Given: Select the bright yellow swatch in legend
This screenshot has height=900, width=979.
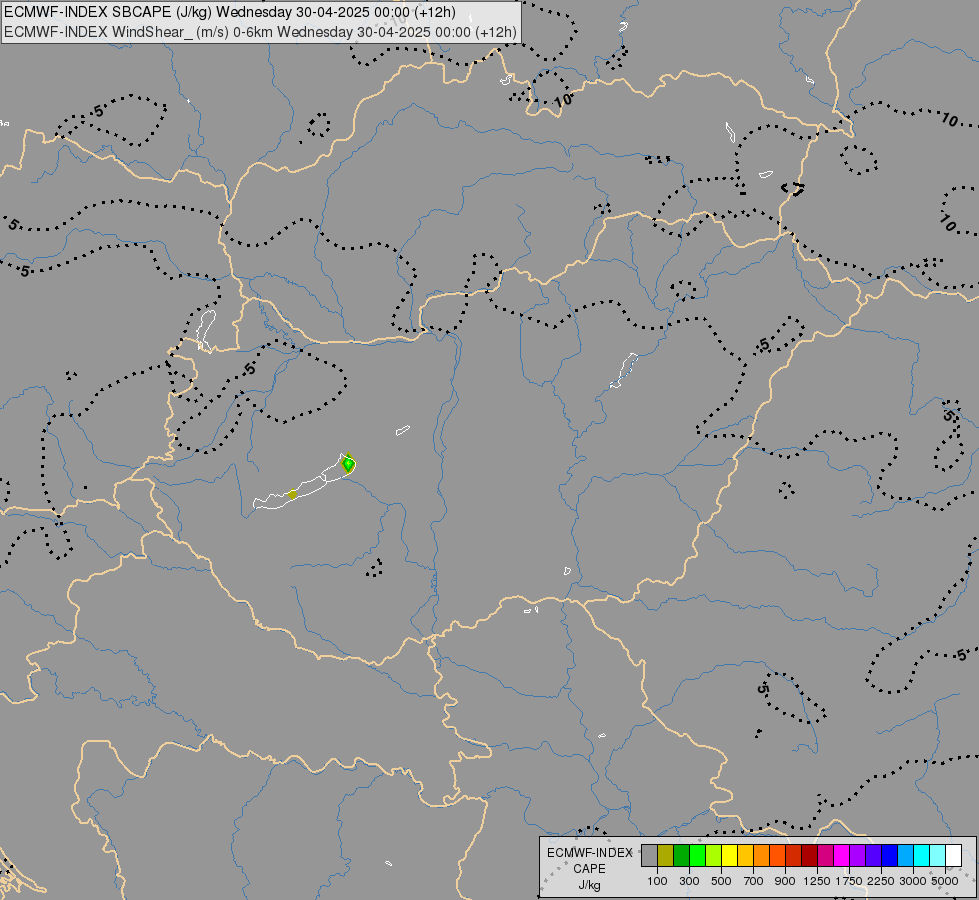Looking at the screenshot, I should coord(729,855).
